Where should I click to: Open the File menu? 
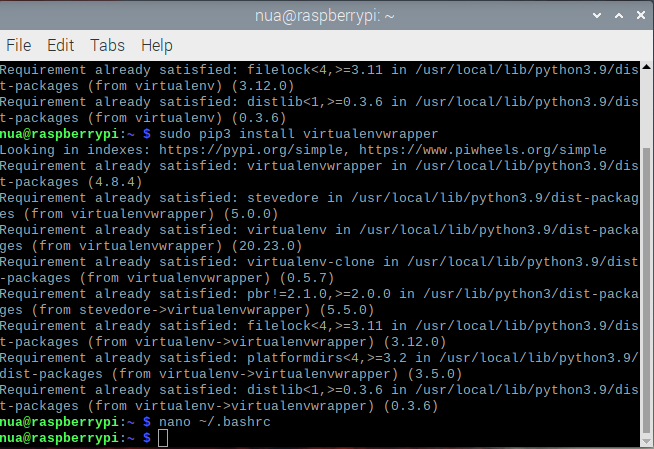[18, 45]
